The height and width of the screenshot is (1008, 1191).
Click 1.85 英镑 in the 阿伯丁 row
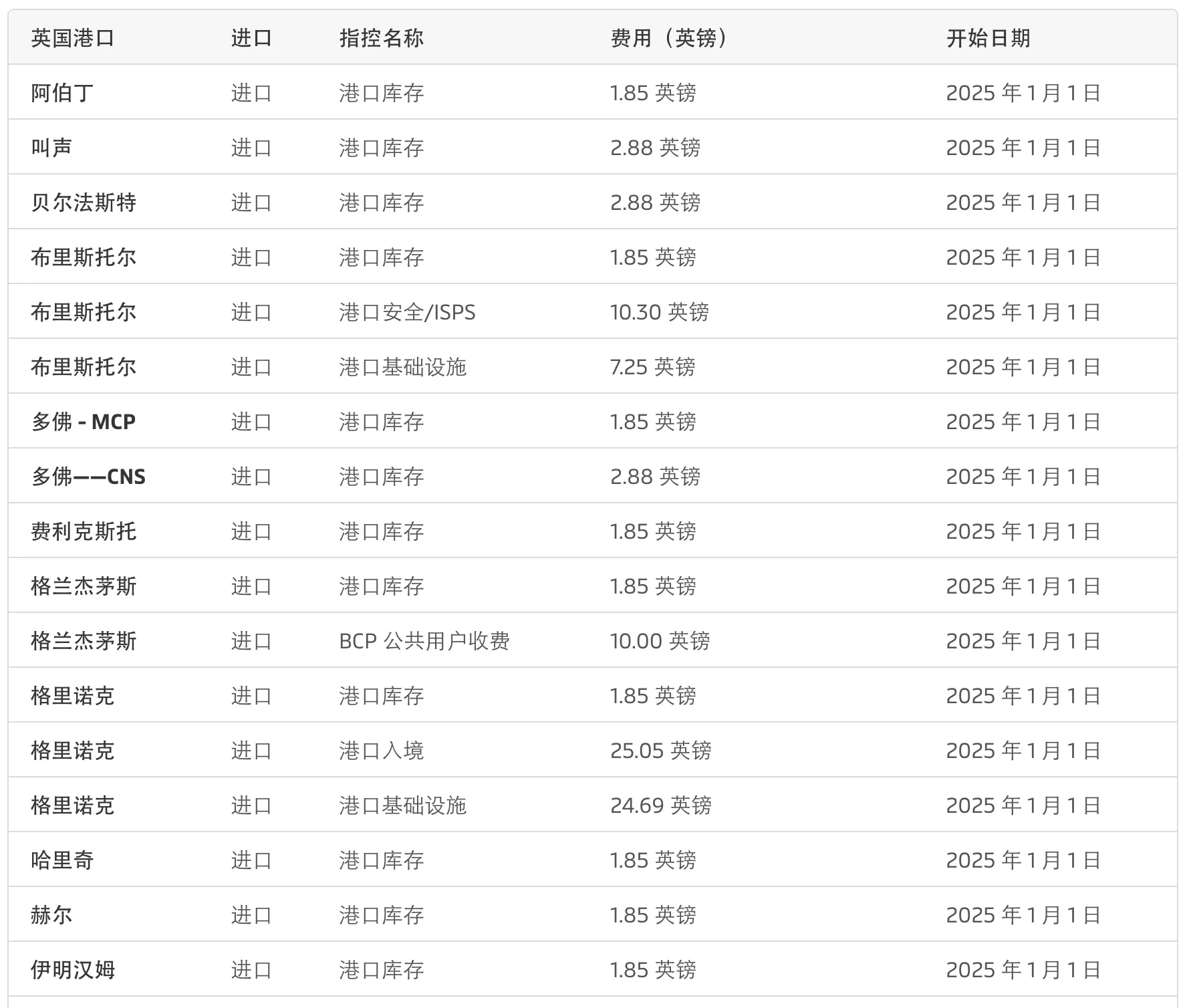pyautogui.click(x=653, y=93)
